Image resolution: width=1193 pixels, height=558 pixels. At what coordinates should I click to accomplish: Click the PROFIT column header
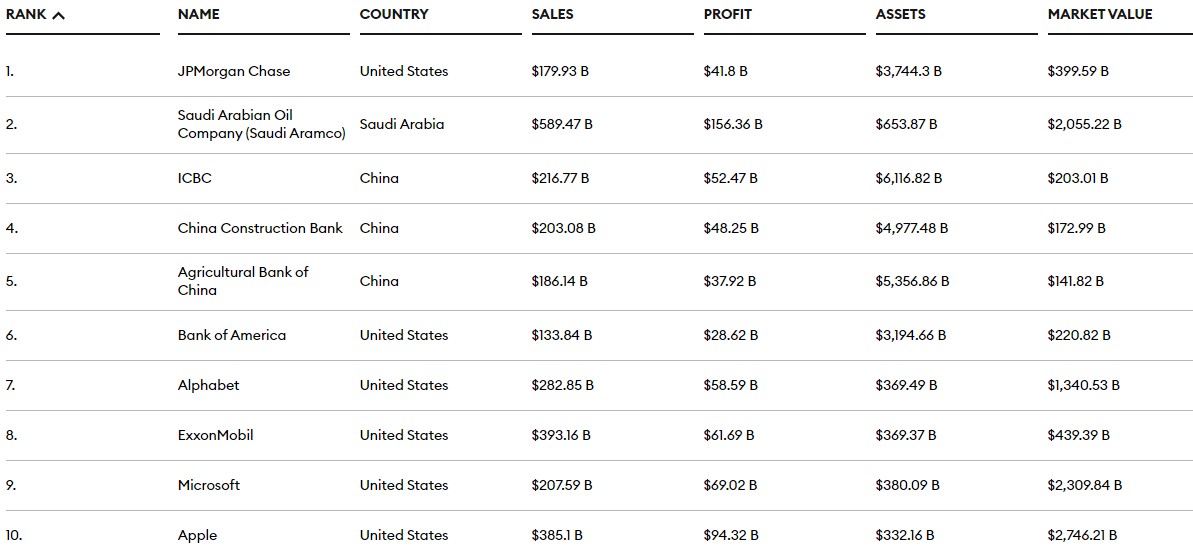(729, 14)
